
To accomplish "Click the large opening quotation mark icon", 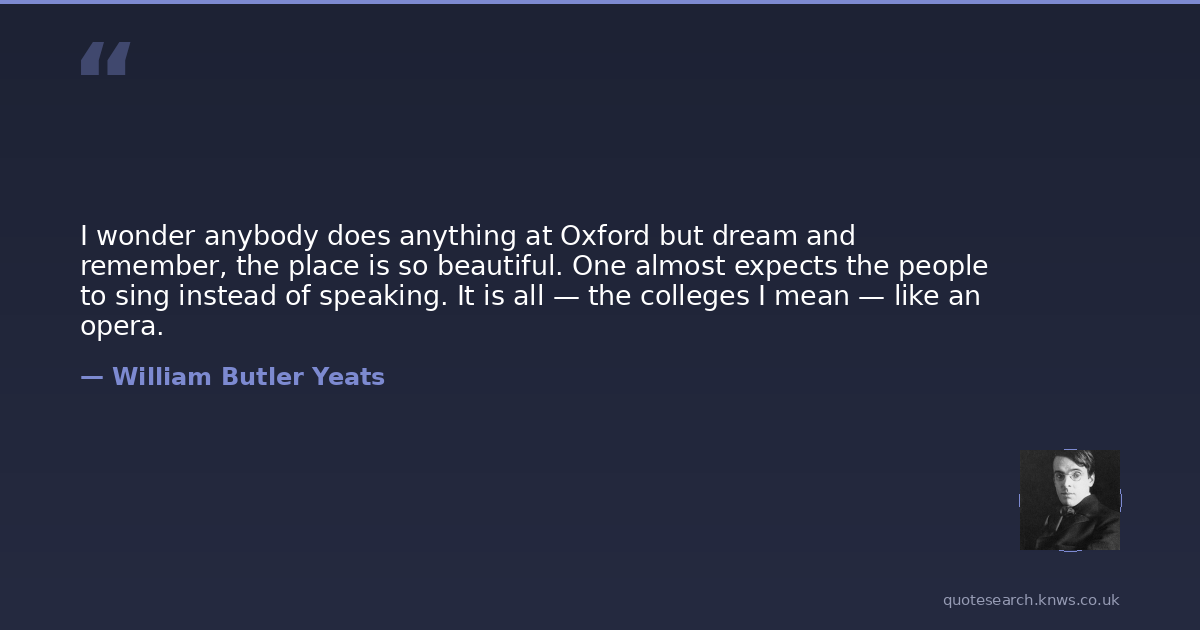I will point(105,59).
